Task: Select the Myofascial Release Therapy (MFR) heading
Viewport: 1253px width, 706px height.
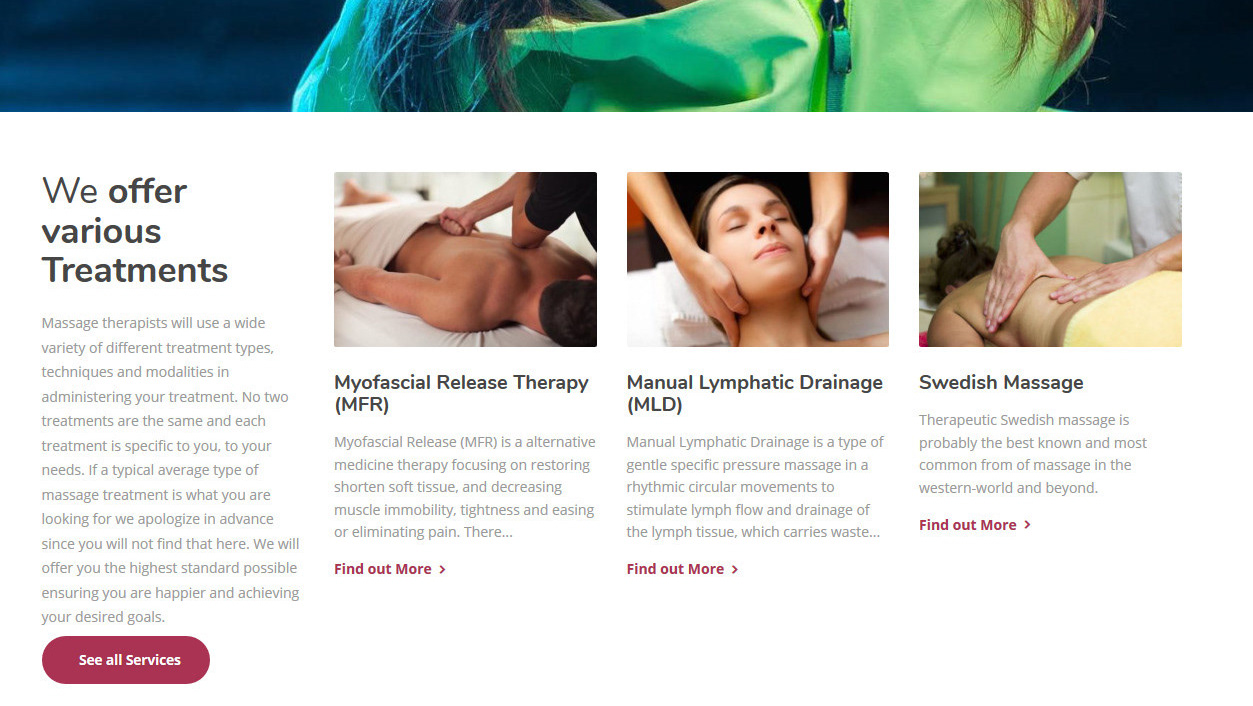Action: (x=461, y=393)
